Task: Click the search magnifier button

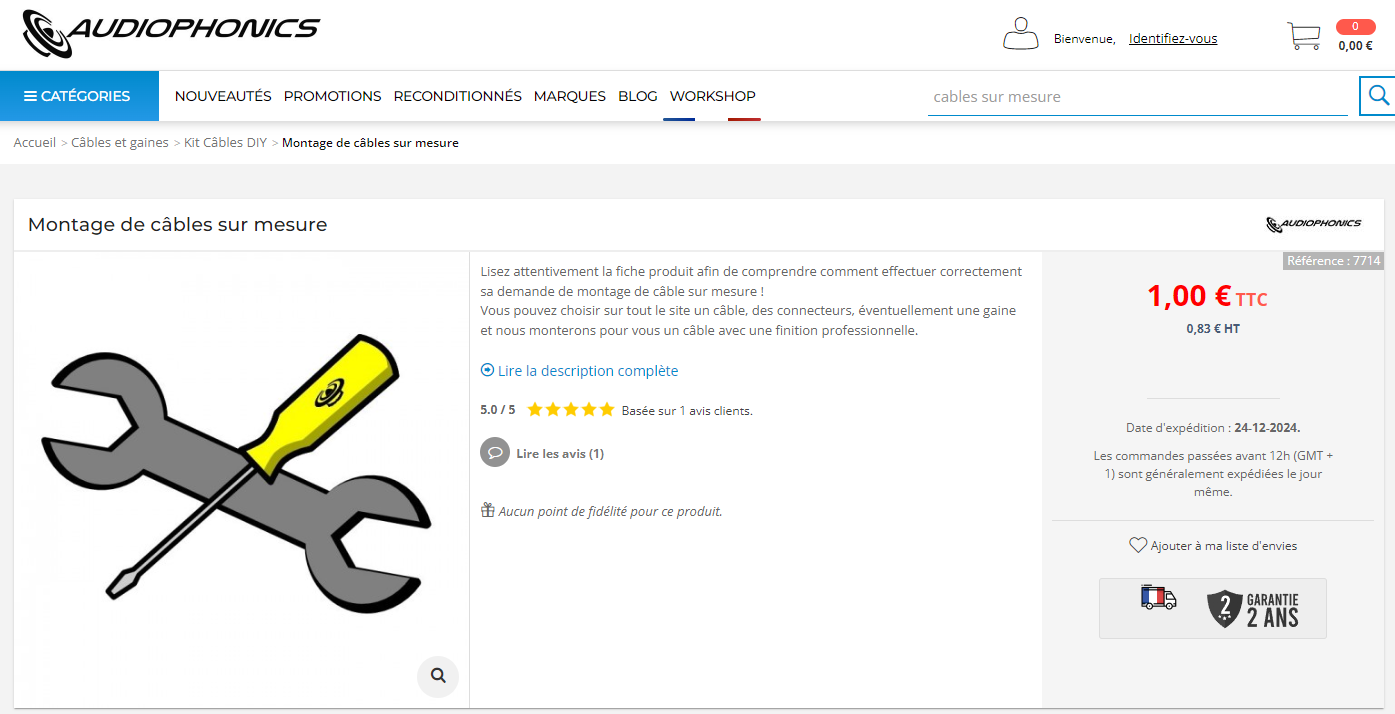Action: [1378, 96]
